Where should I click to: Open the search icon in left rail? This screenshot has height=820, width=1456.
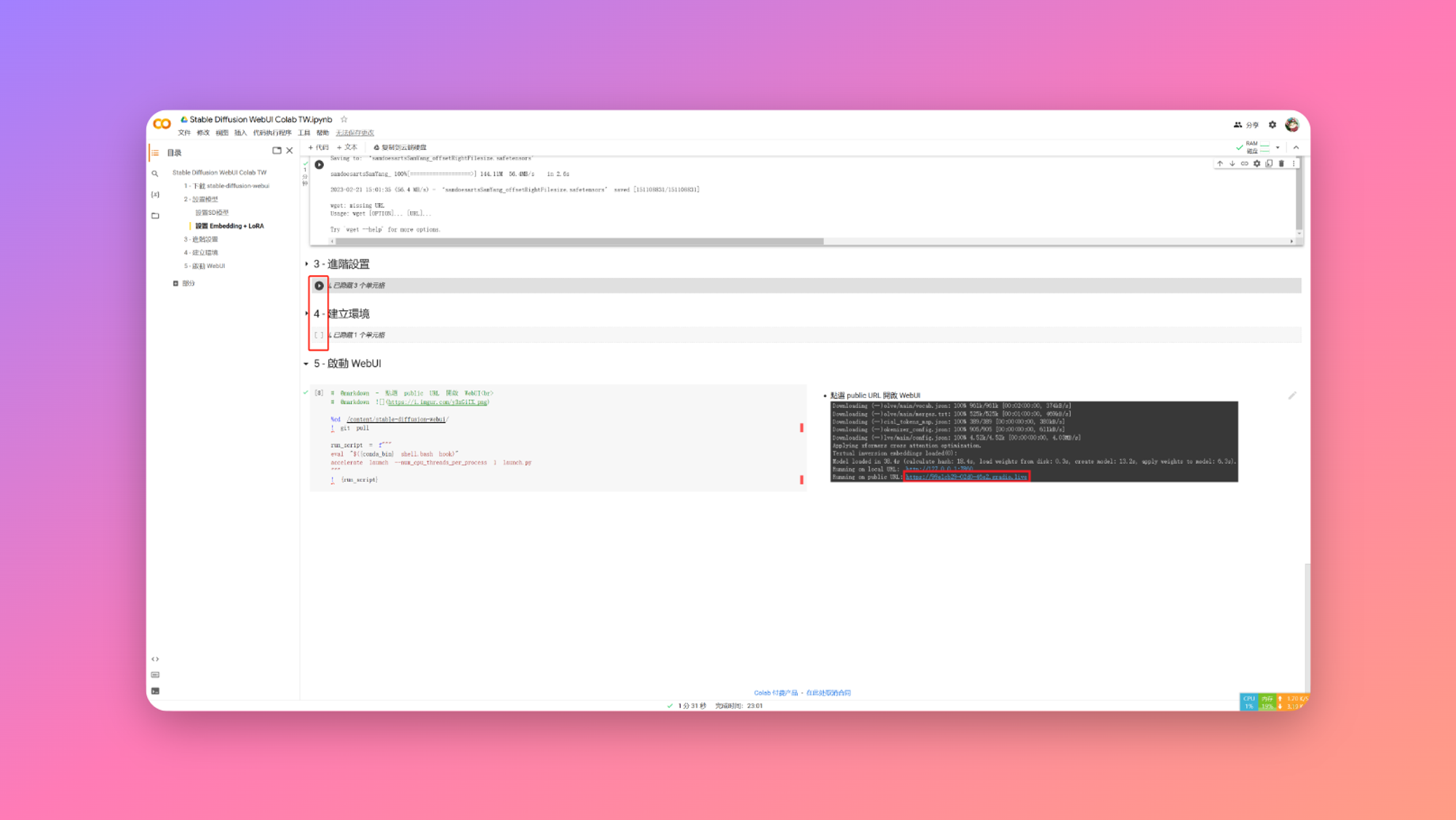(x=155, y=173)
